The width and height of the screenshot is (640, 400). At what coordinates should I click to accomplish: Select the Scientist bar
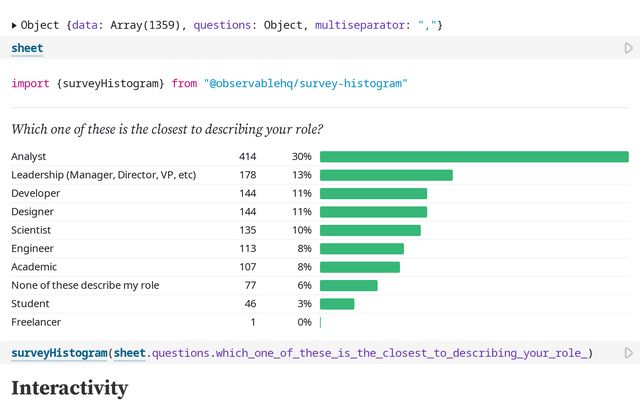[x=370, y=230]
